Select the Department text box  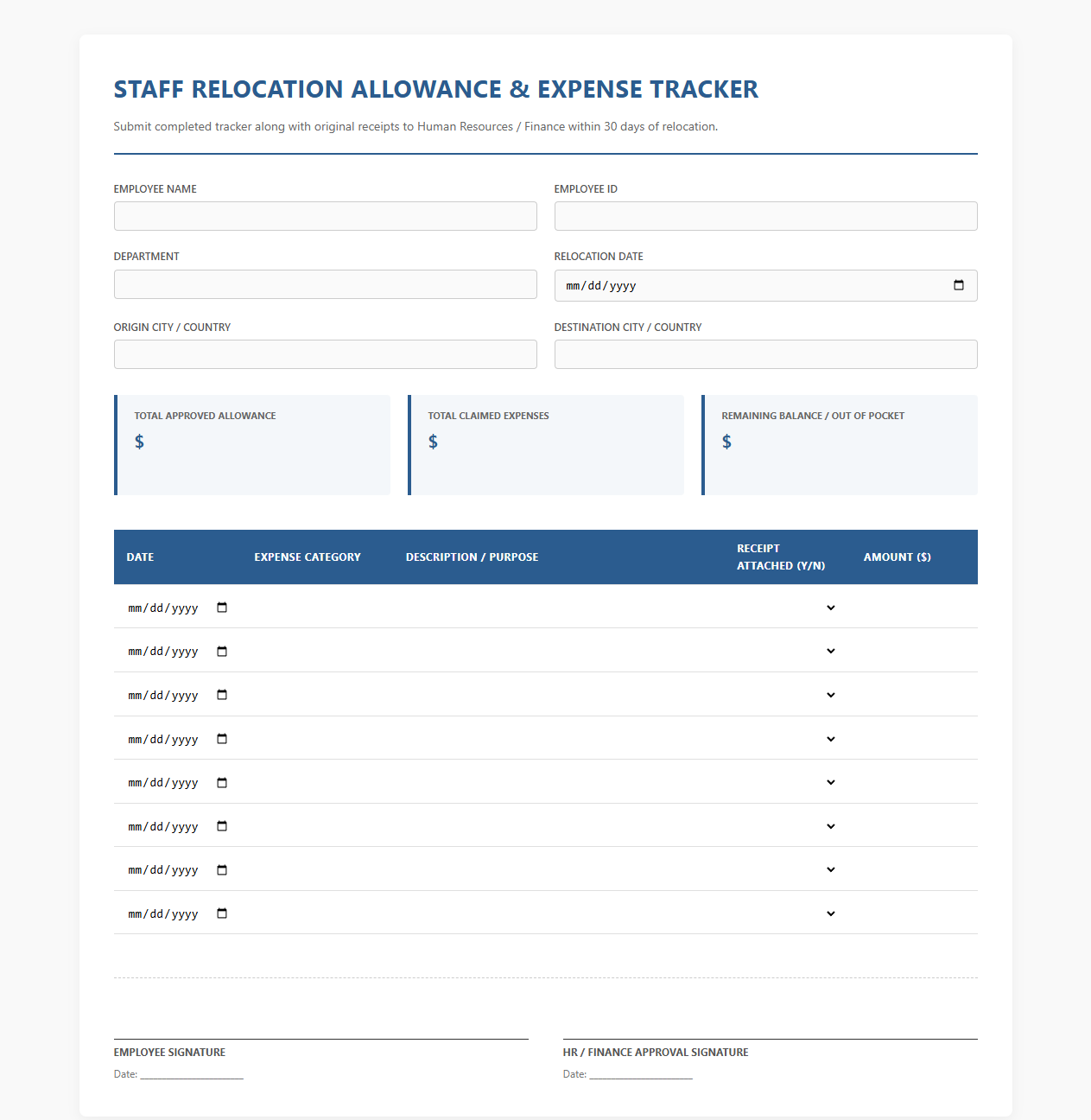pos(325,284)
